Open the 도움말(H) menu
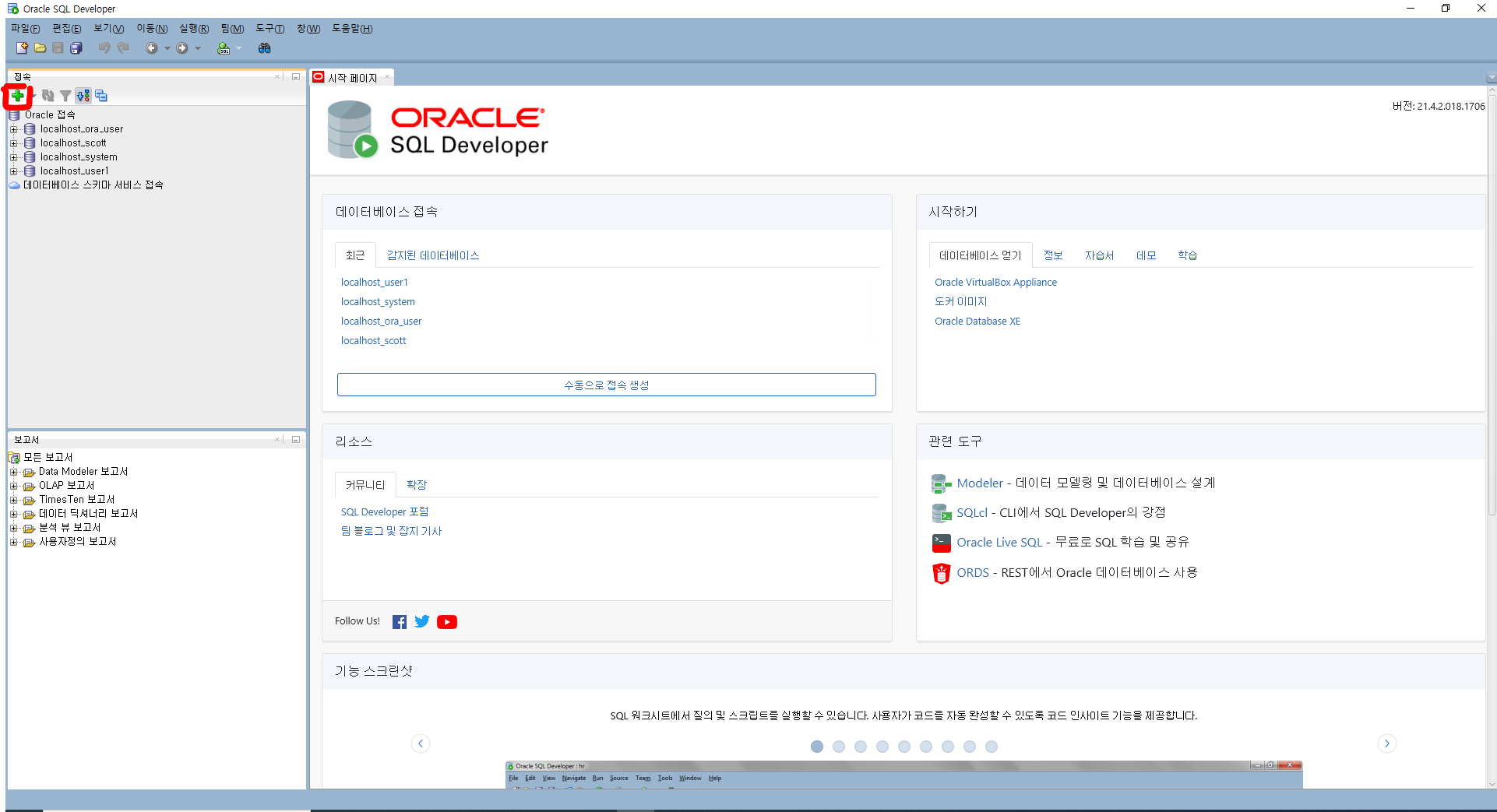This screenshot has width=1497, height=812. [x=352, y=29]
